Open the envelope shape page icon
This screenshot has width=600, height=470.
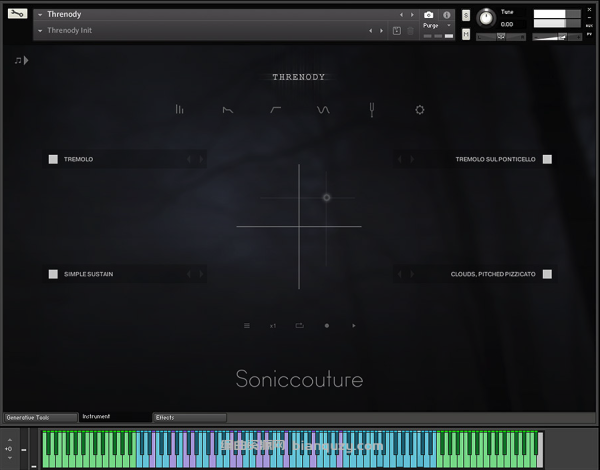[228, 110]
